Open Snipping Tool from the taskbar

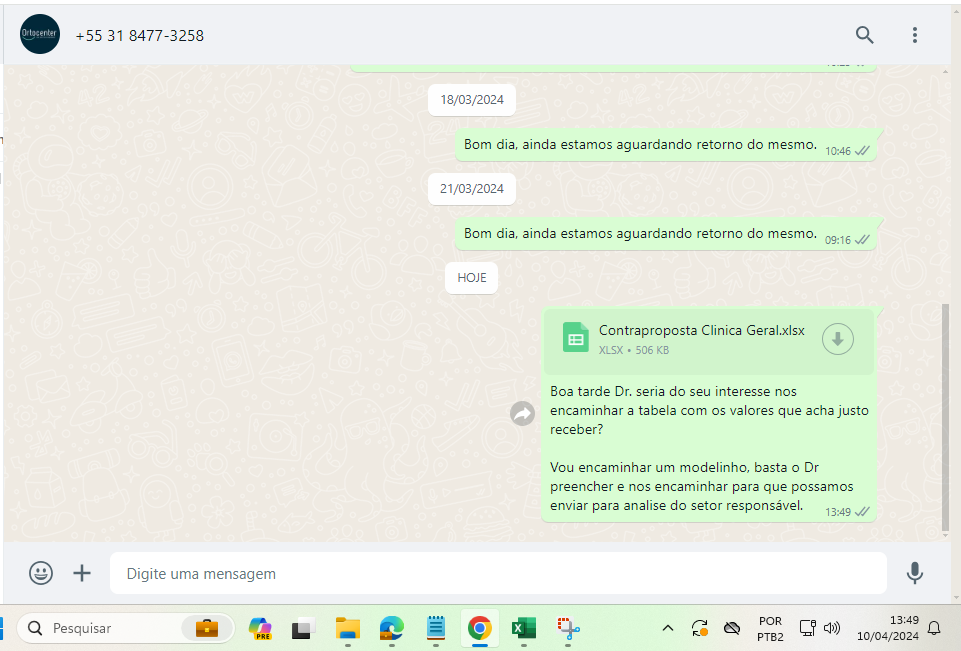tap(568, 628)
